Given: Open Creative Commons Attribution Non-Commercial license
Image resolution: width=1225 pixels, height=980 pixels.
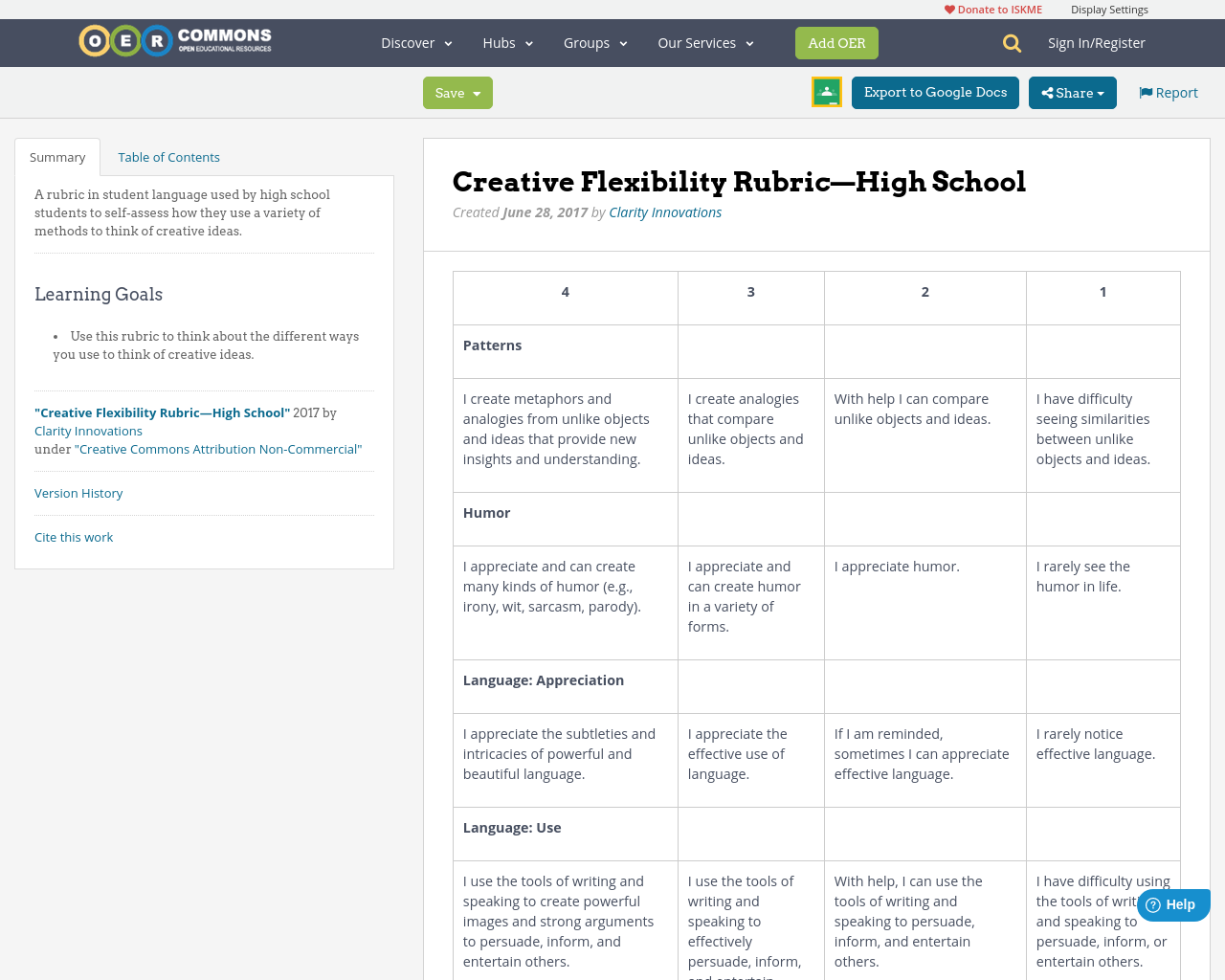Looking at the screenshot, I should point(218,448).
